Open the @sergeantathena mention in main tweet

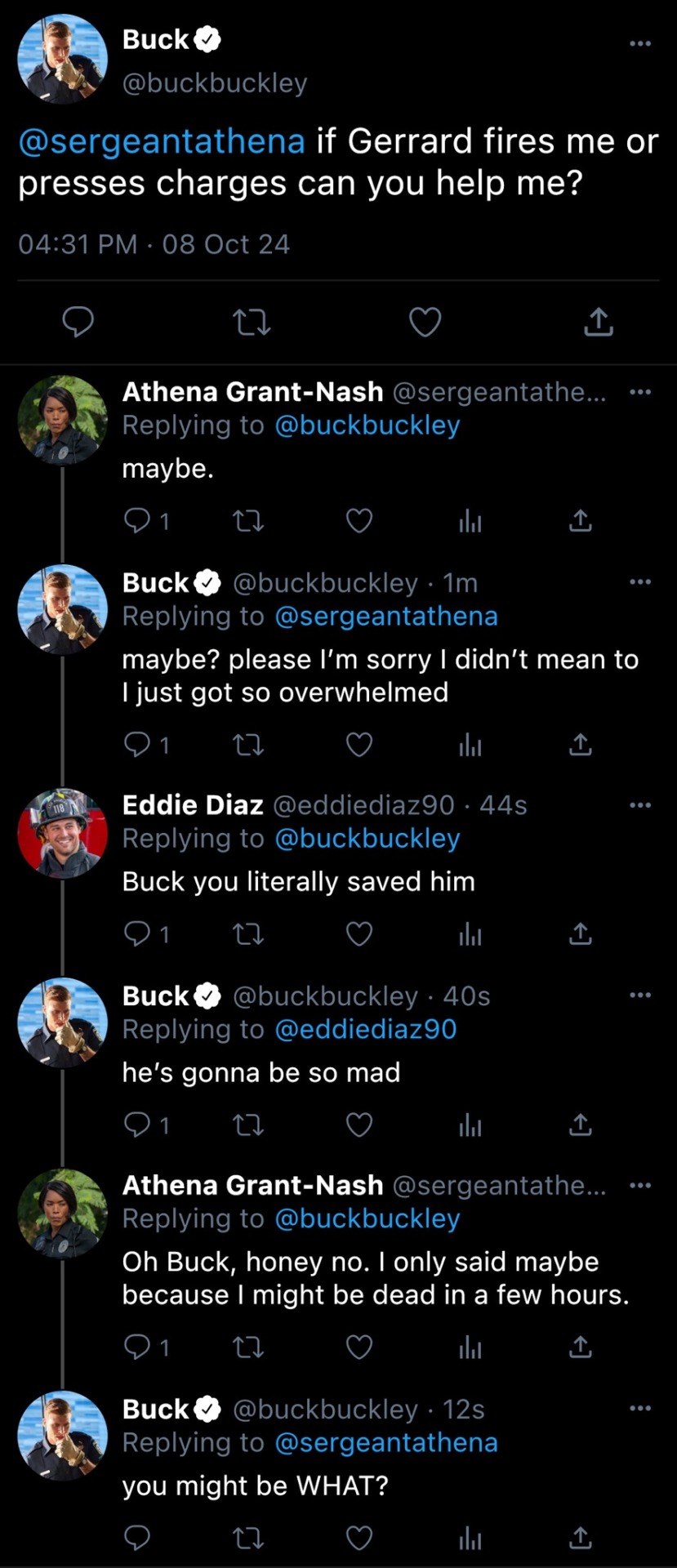click(162, 141)
